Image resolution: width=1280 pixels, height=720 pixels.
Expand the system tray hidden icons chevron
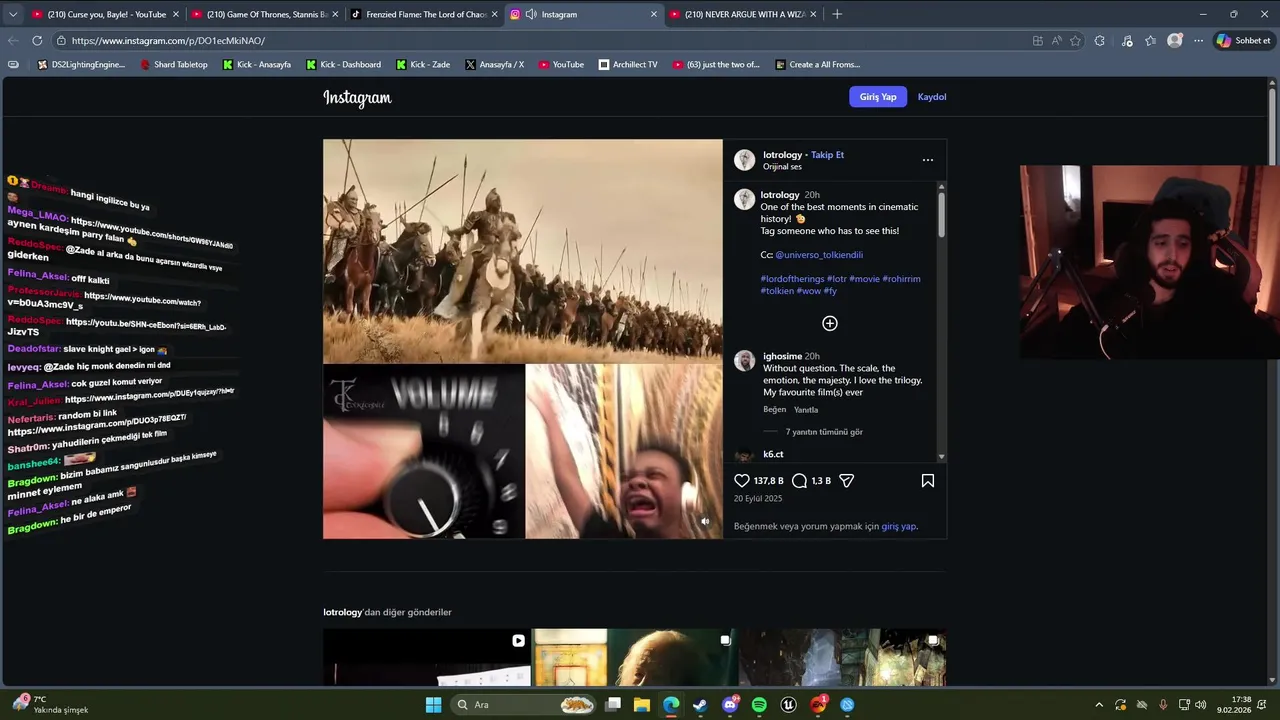click(x=1099, y=705)
